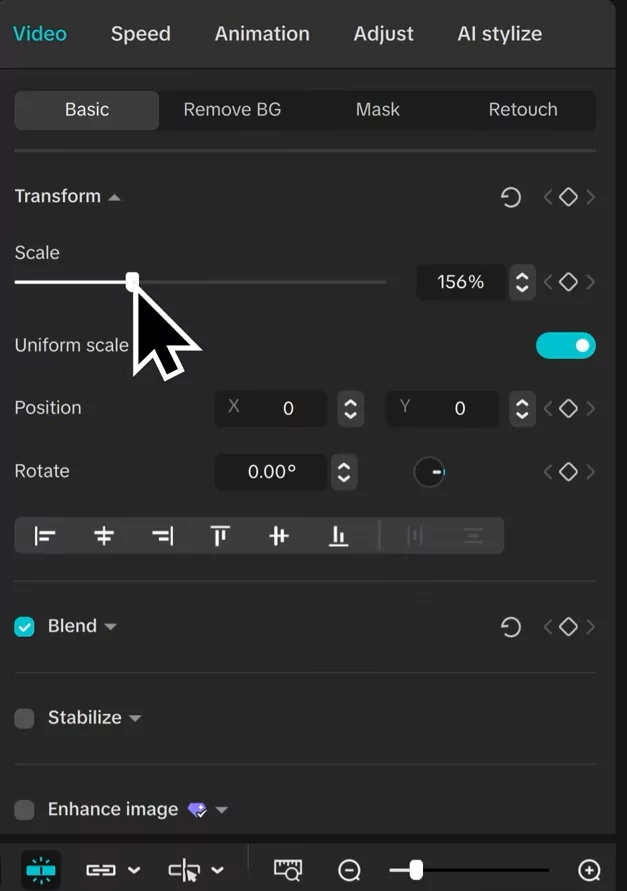Open the AI stylize tab

(500, 34)
